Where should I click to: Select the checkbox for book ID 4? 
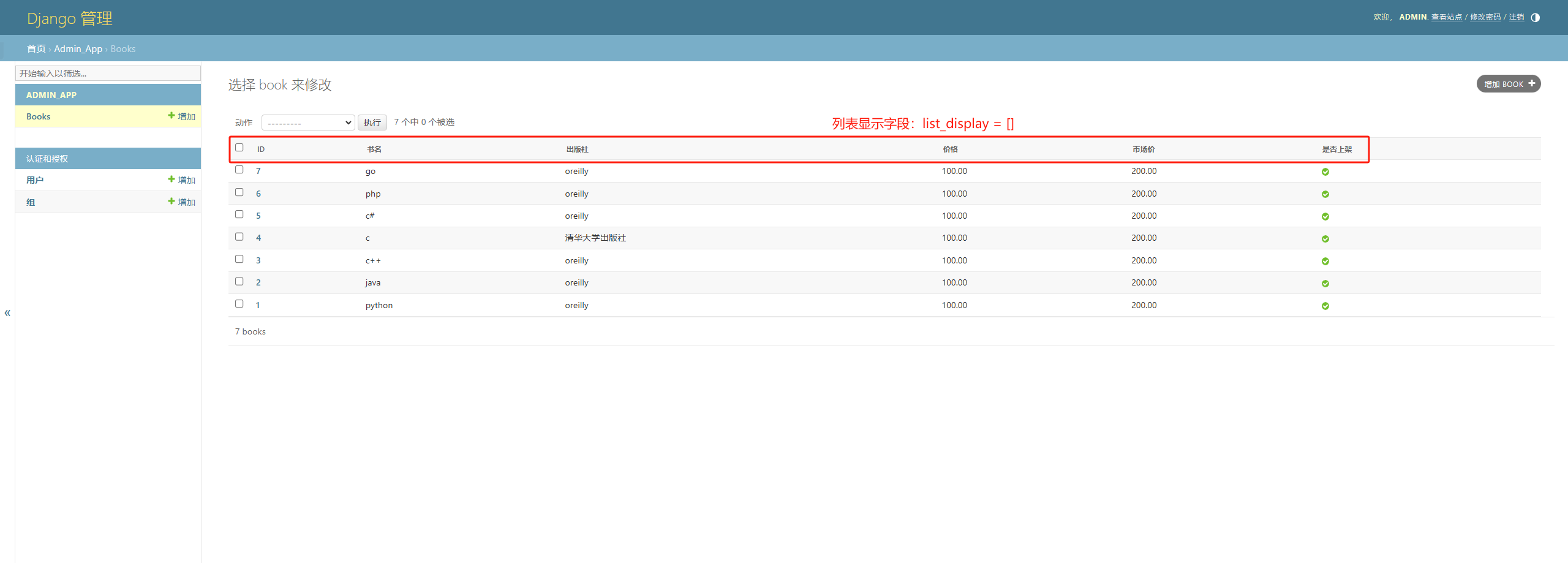tap(239, 236)
